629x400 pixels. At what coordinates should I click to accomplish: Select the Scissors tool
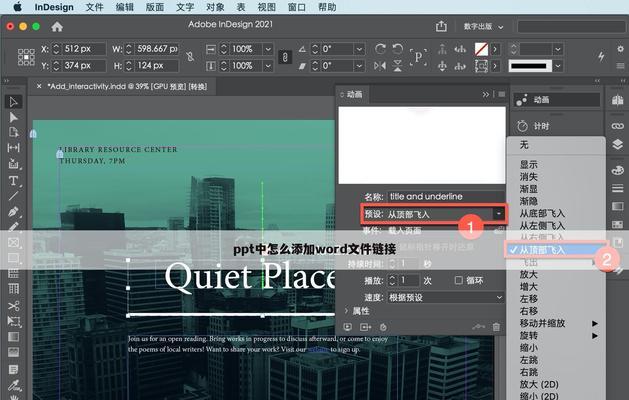[13, 306]
